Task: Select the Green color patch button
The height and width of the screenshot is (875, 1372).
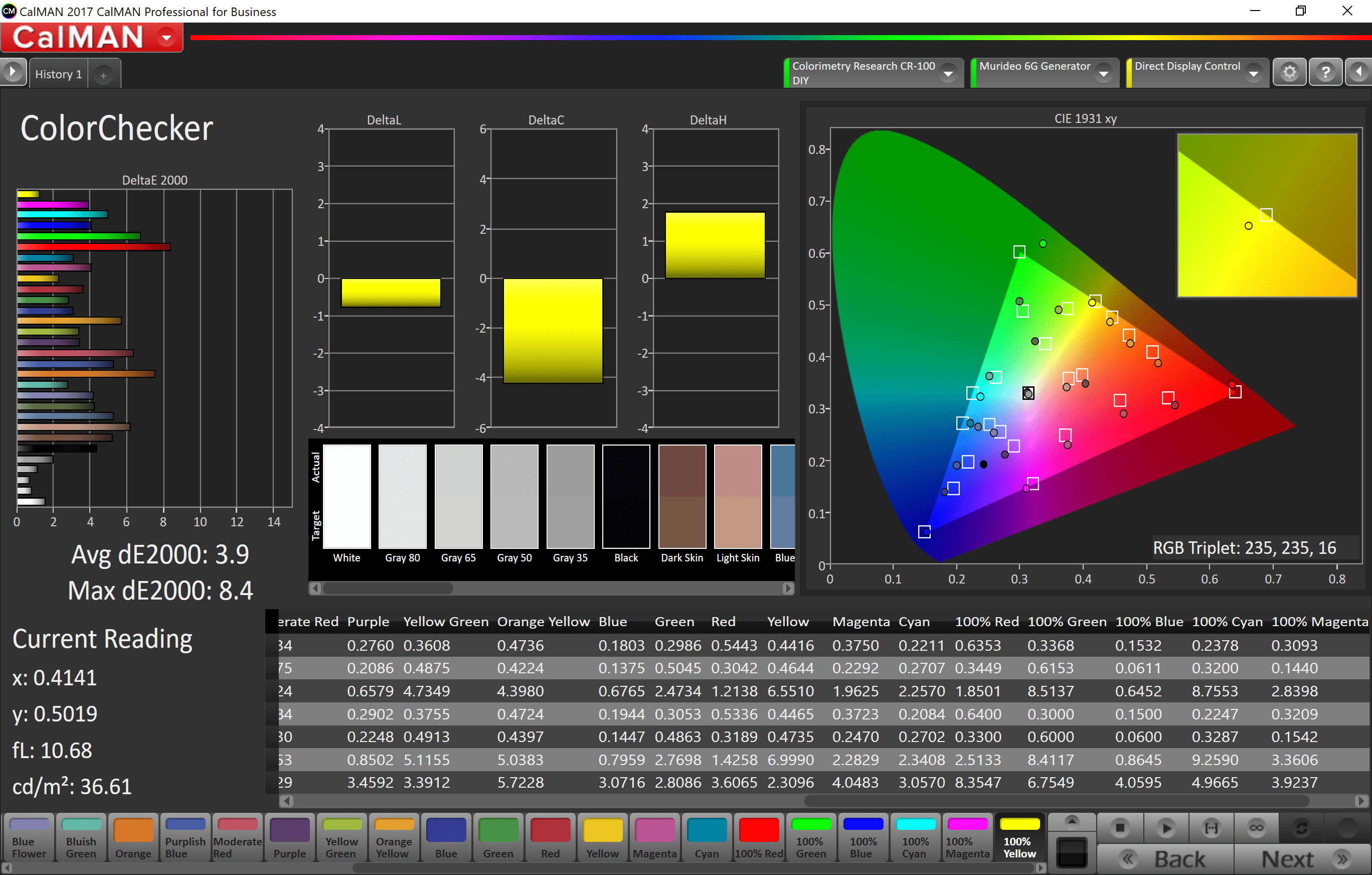Action: pos(498,837)
